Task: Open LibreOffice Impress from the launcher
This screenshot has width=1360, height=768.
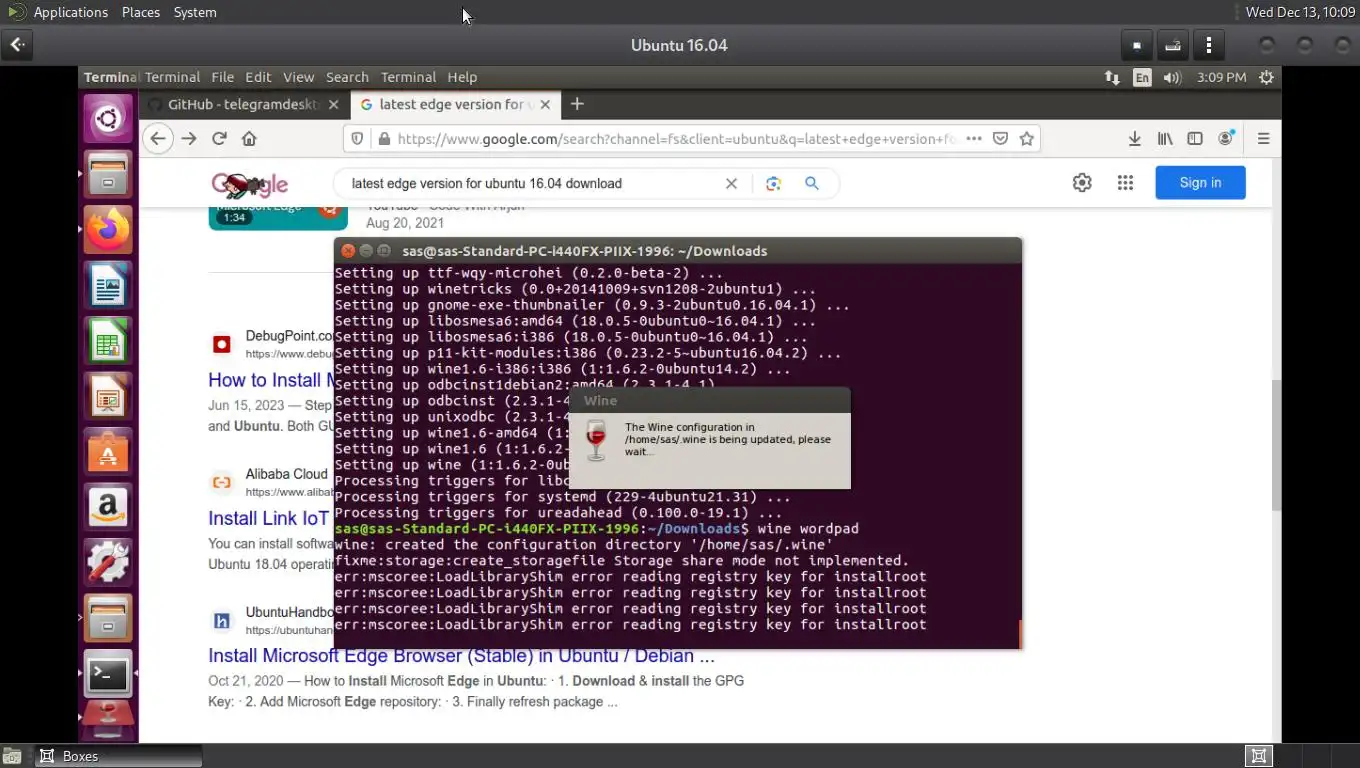Action: 108,398
